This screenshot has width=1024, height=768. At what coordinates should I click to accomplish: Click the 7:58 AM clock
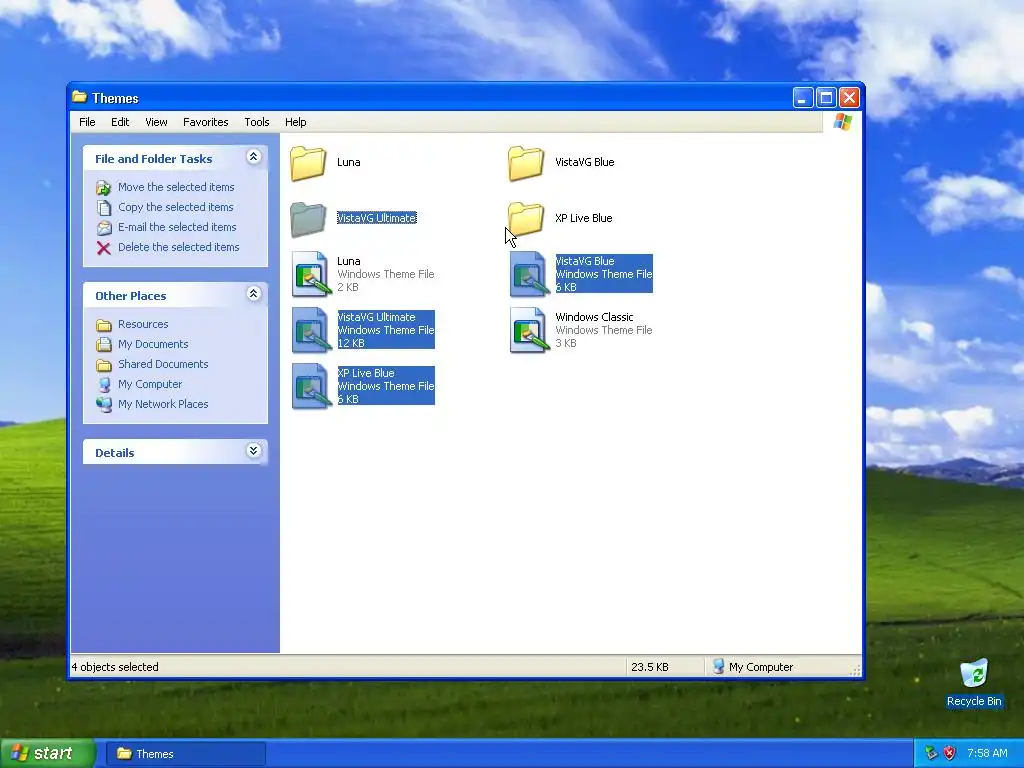click(987, 753)
